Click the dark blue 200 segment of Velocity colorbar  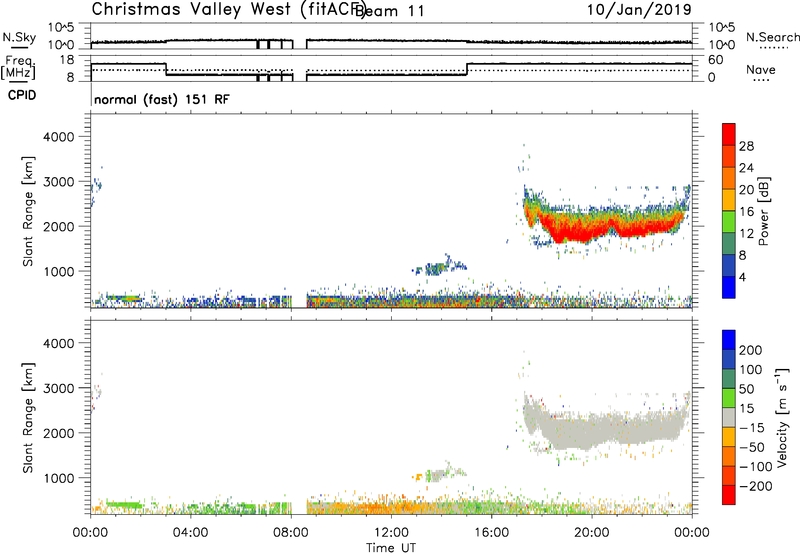point(729,340)
